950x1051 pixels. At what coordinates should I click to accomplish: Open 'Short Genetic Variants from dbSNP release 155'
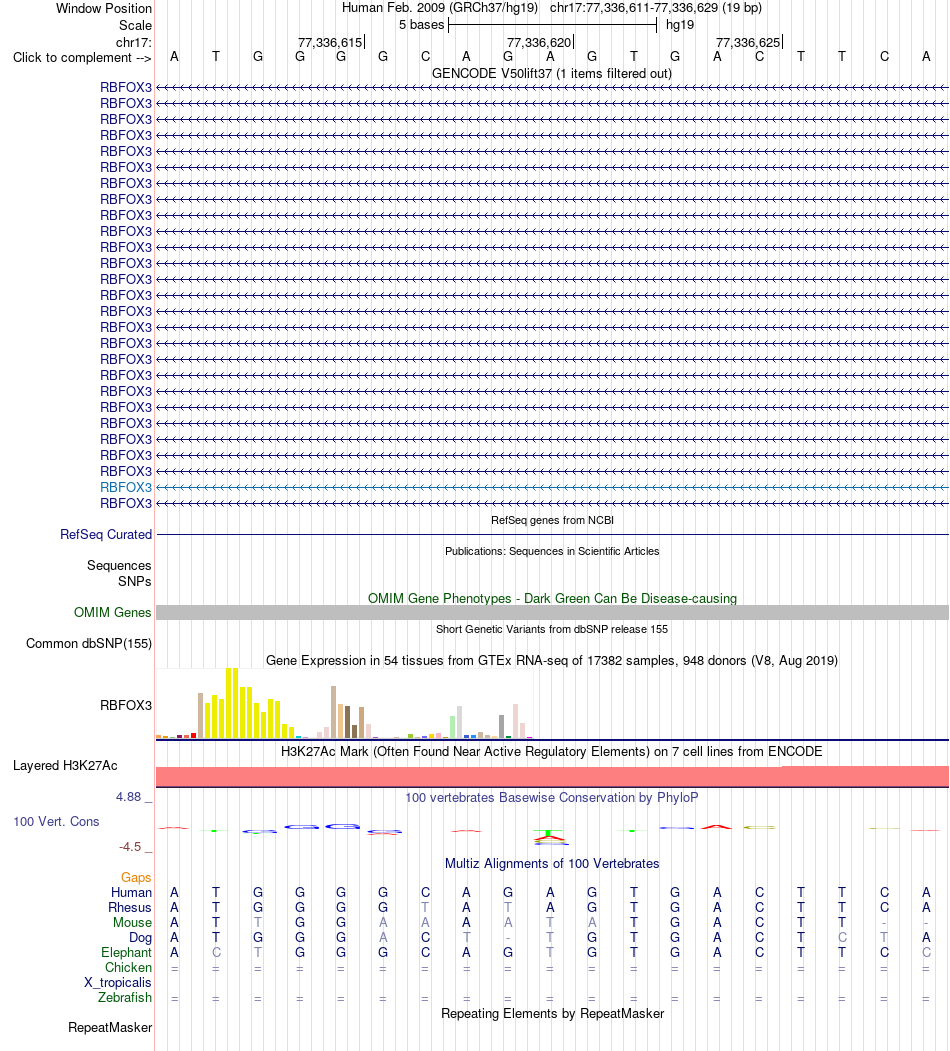[552, 629]
